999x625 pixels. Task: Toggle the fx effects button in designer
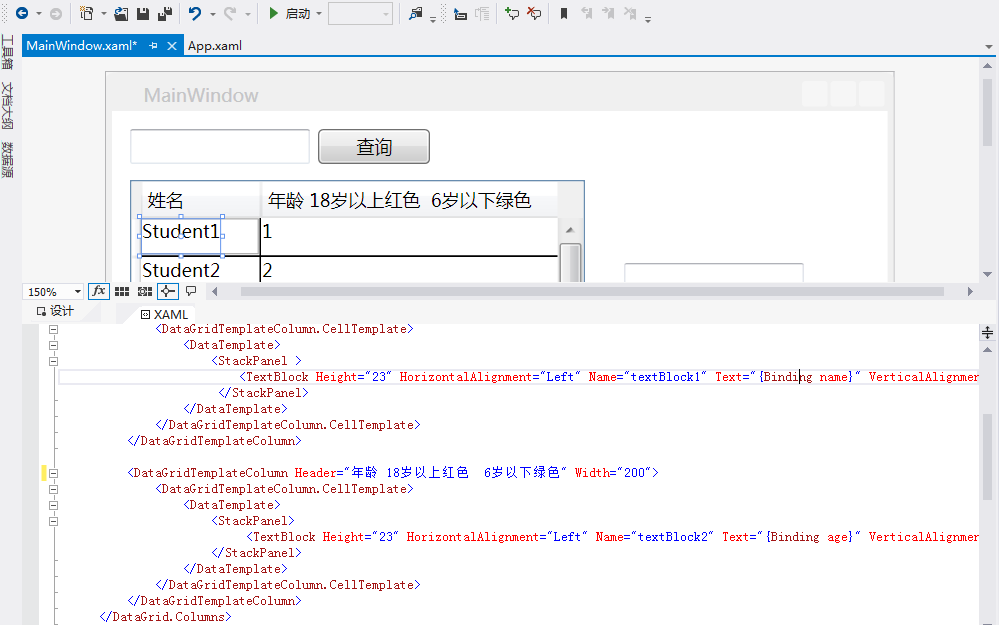(99, 291)
